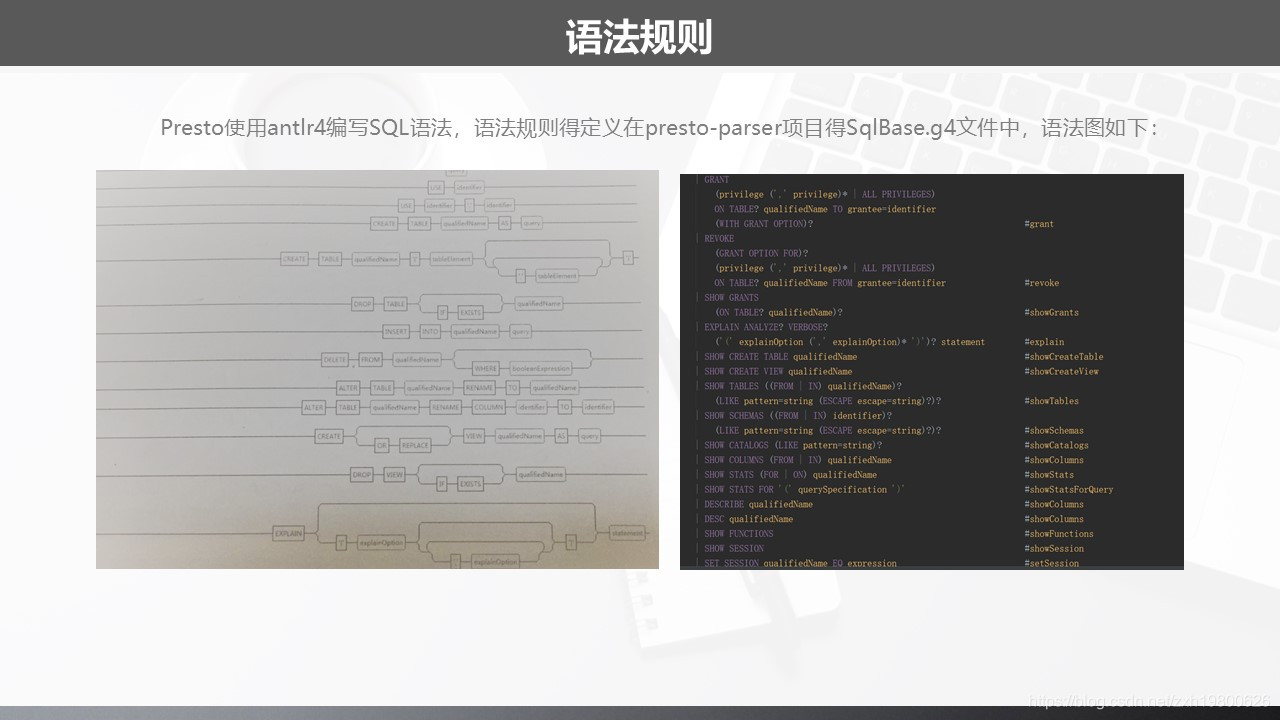1280x720 pixels.
Task: Click the SHOW GRANTS code line
Action: point(731,298)
